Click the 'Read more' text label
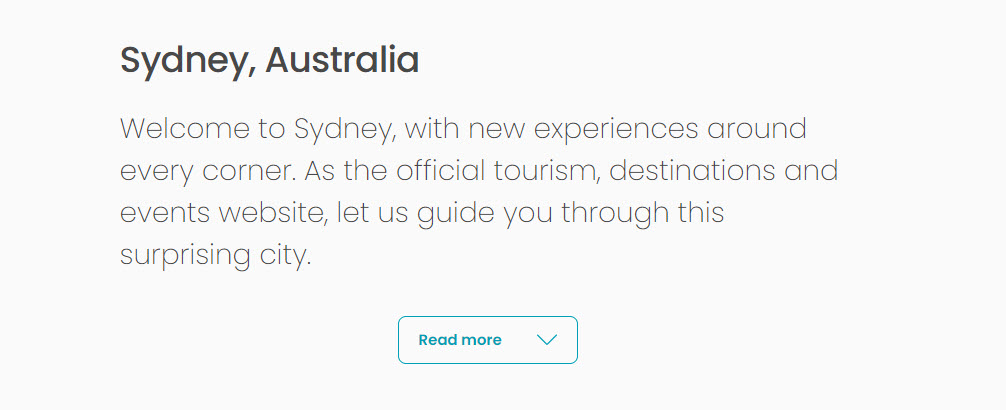 coord(460,340)
